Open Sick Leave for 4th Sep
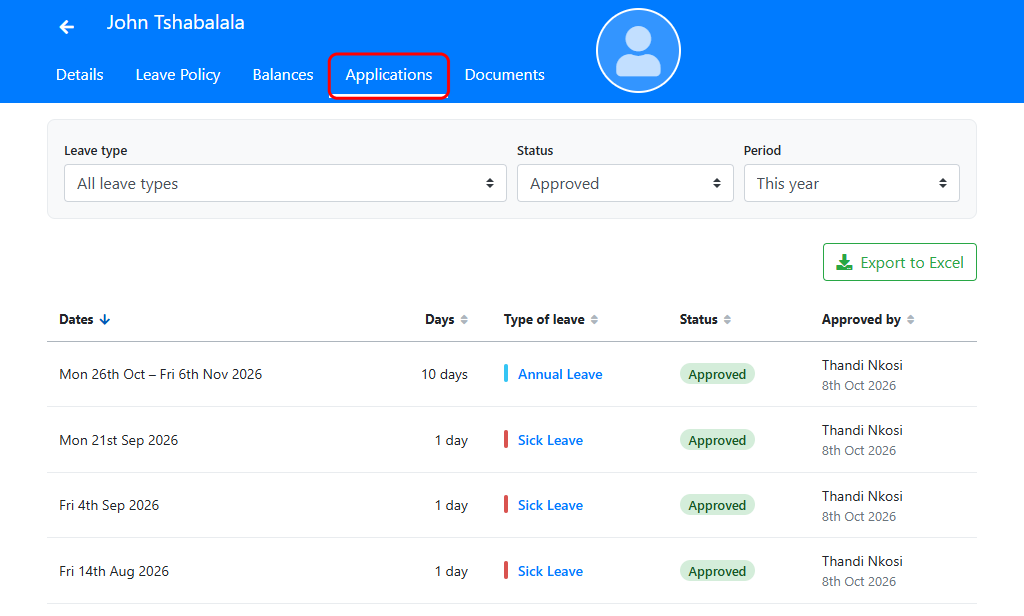Viewport: 1024px width, 616px height. tap(551, 505)
